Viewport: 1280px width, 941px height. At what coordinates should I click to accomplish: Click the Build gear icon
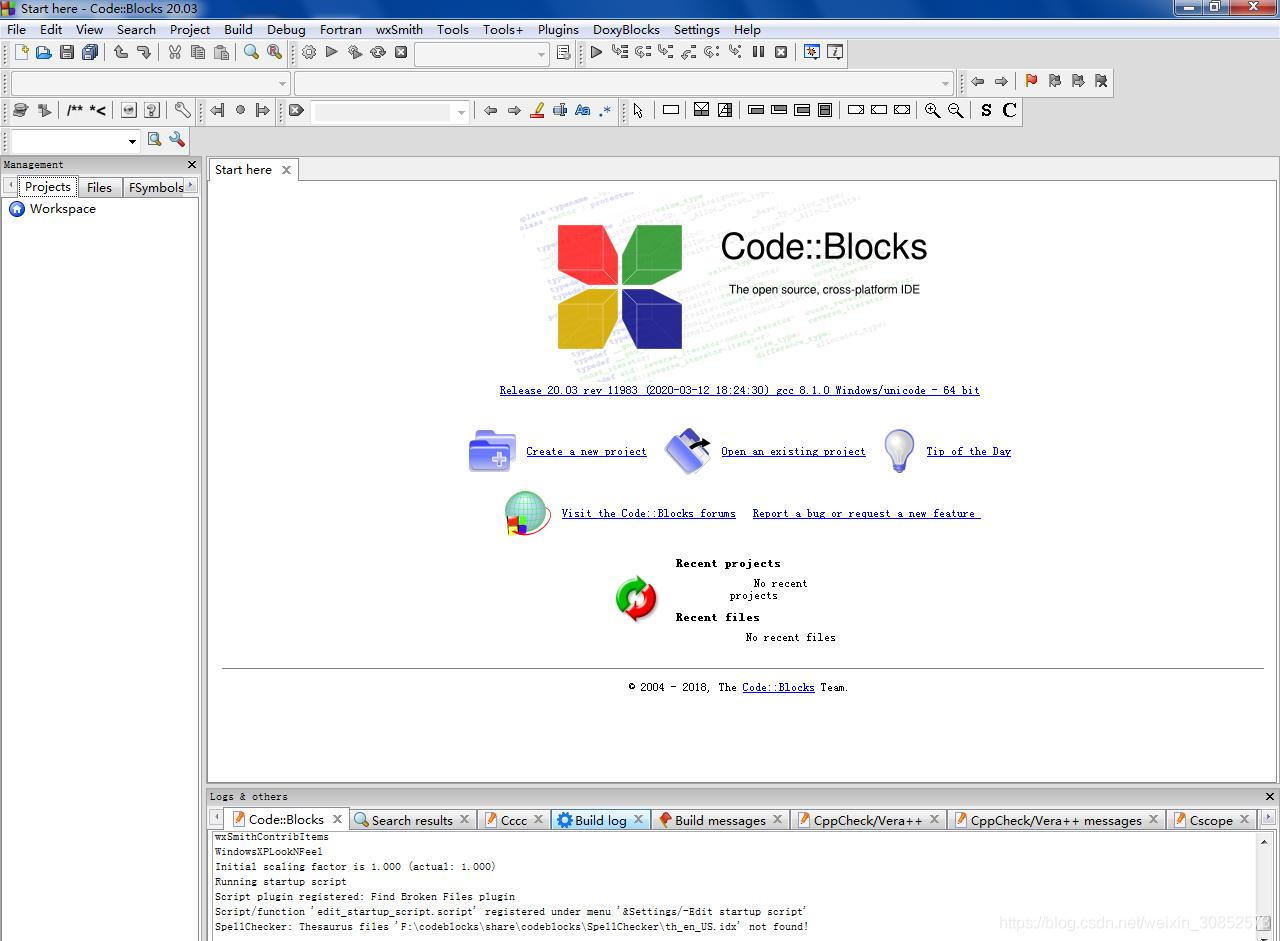(309, 52)
